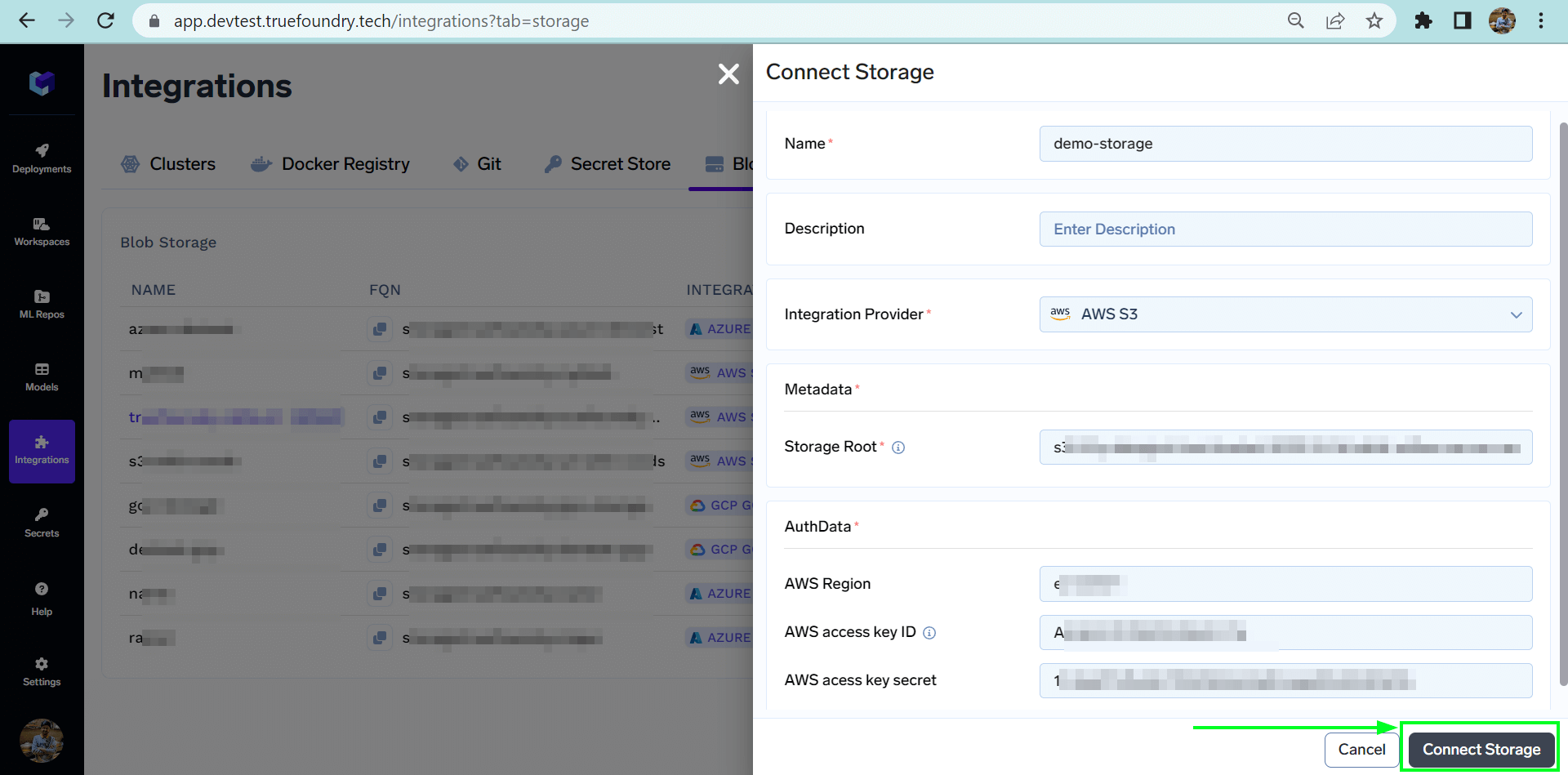
Task: Select the Clusters tab
Action: tap(168, 164)
